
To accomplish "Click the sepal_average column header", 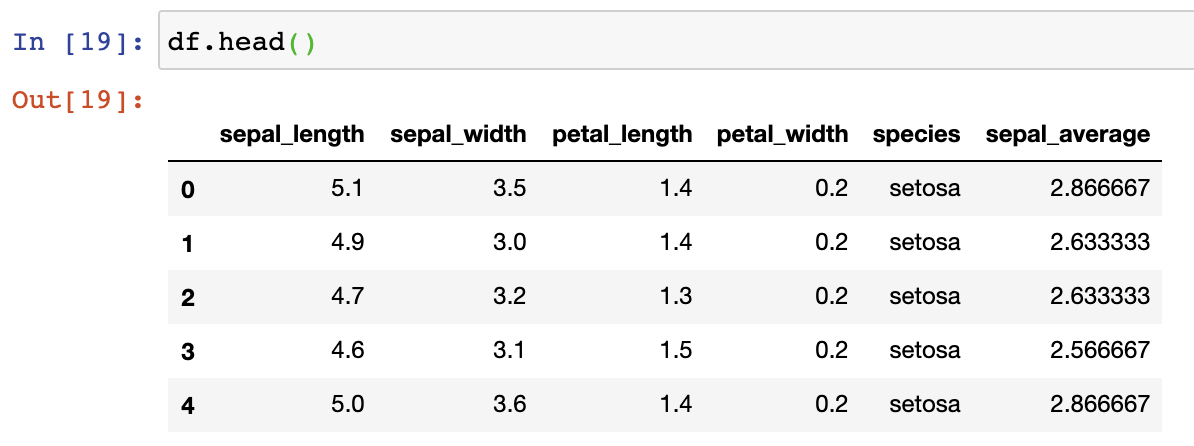I will pos(1068,134).
